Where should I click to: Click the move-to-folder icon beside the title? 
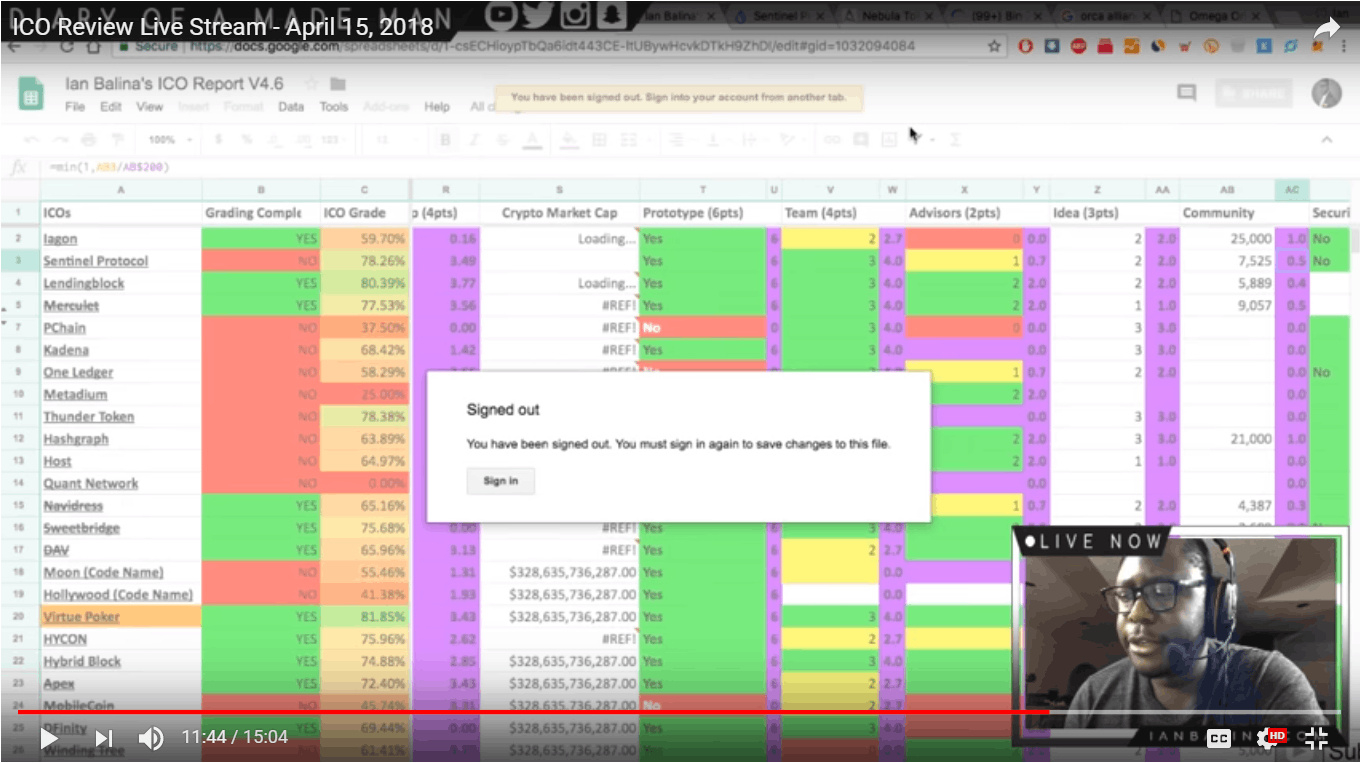(338, 84)
